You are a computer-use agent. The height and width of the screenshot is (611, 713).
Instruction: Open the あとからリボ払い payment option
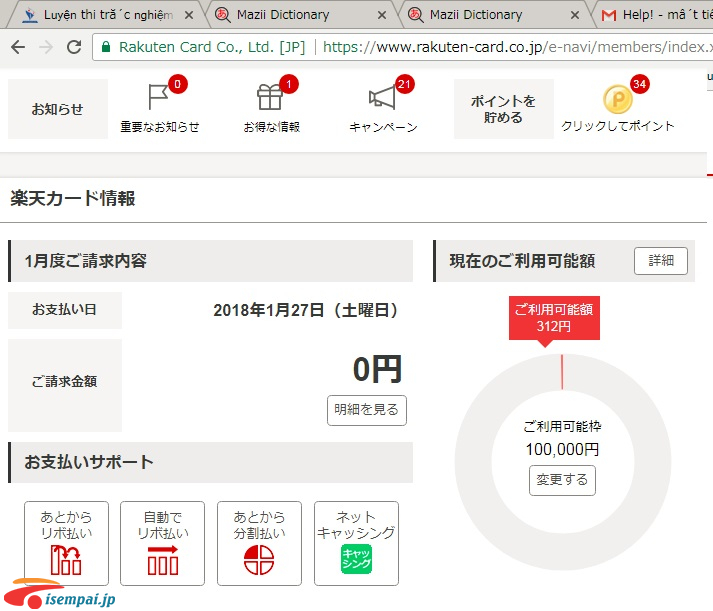(66, 543)
